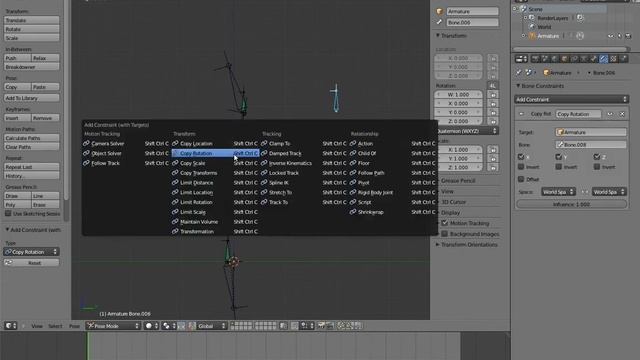Collapse the Bone Constraints panel
Screen dimensions: 640x360
pos(518,86)
